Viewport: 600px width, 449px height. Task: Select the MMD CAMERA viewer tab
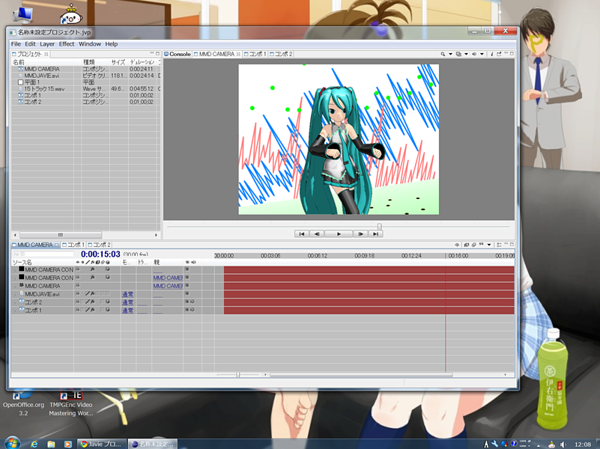pyautogui.click(x=217, y=54)
